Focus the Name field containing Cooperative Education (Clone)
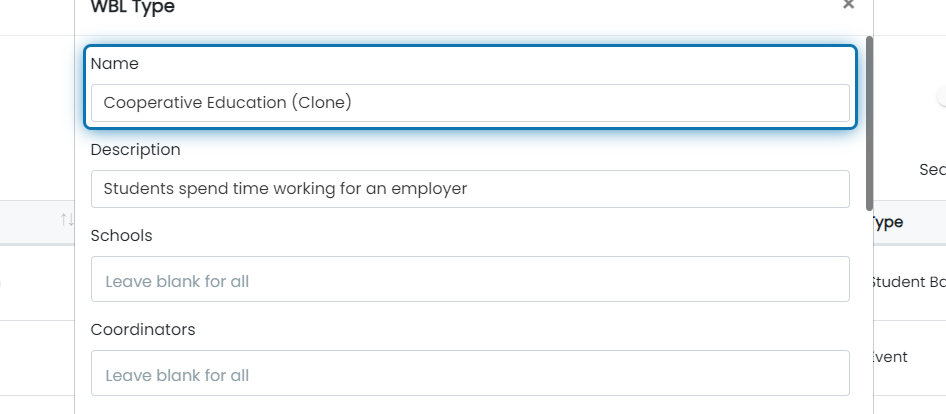The image size is (946, 414). click(x=470, y=103)
